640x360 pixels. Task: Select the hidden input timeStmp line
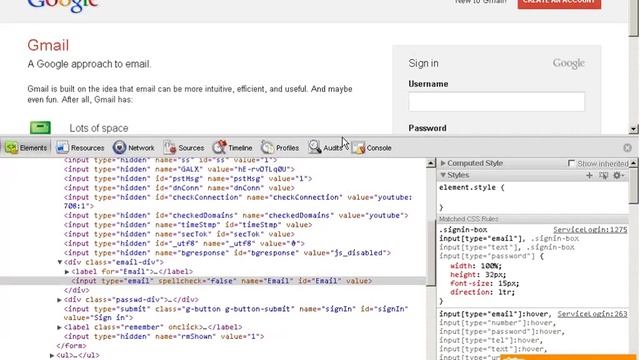point(188,224)
